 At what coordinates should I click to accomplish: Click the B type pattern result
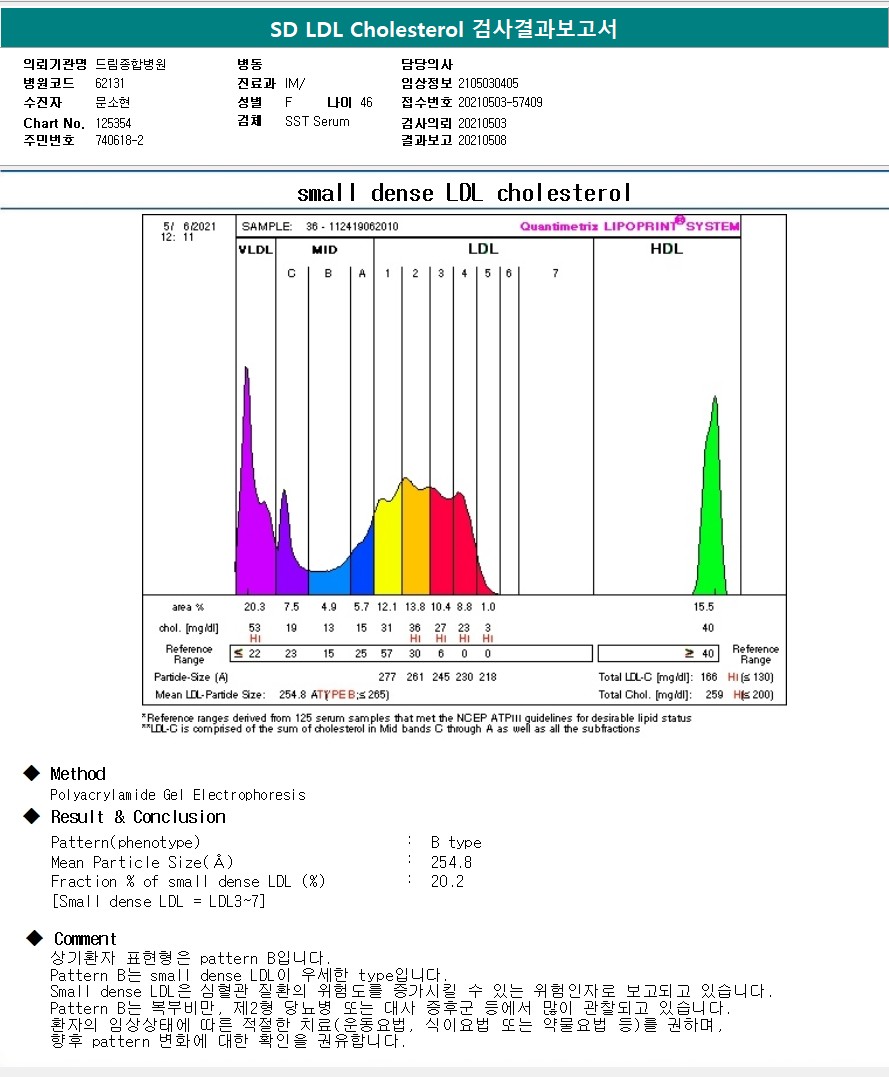456,842
